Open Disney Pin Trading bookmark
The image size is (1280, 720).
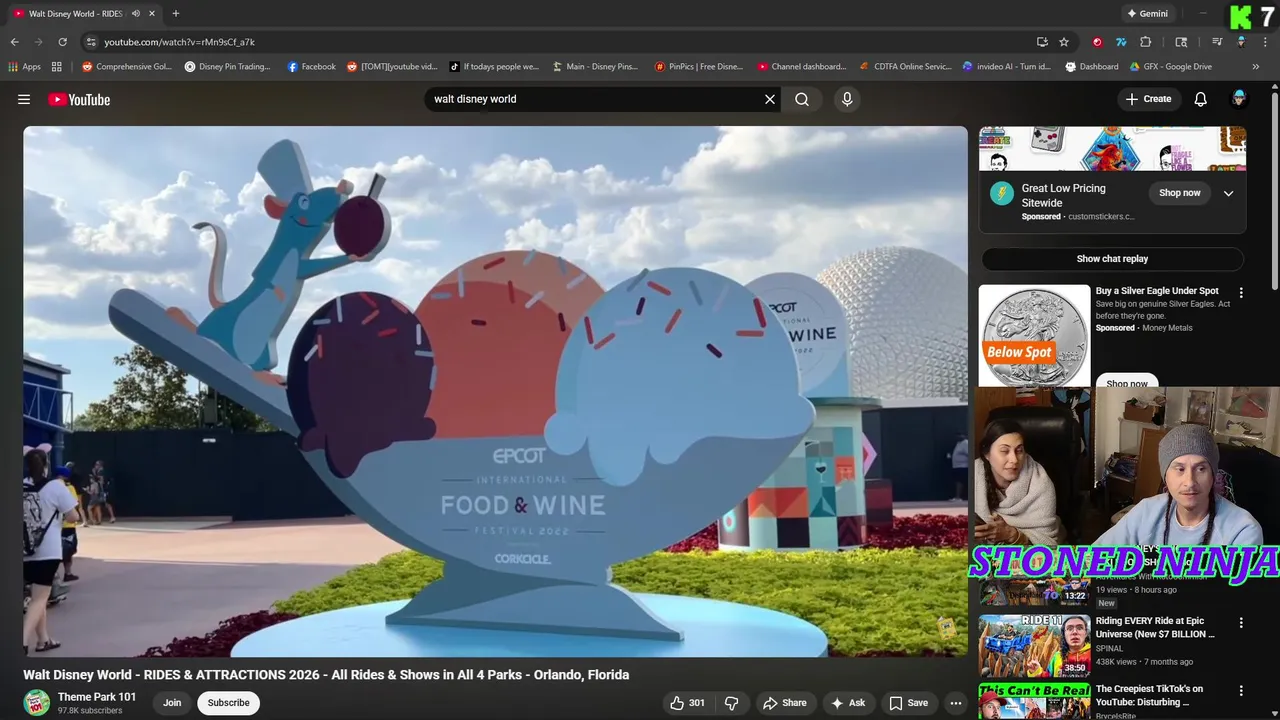coord(227,67)
